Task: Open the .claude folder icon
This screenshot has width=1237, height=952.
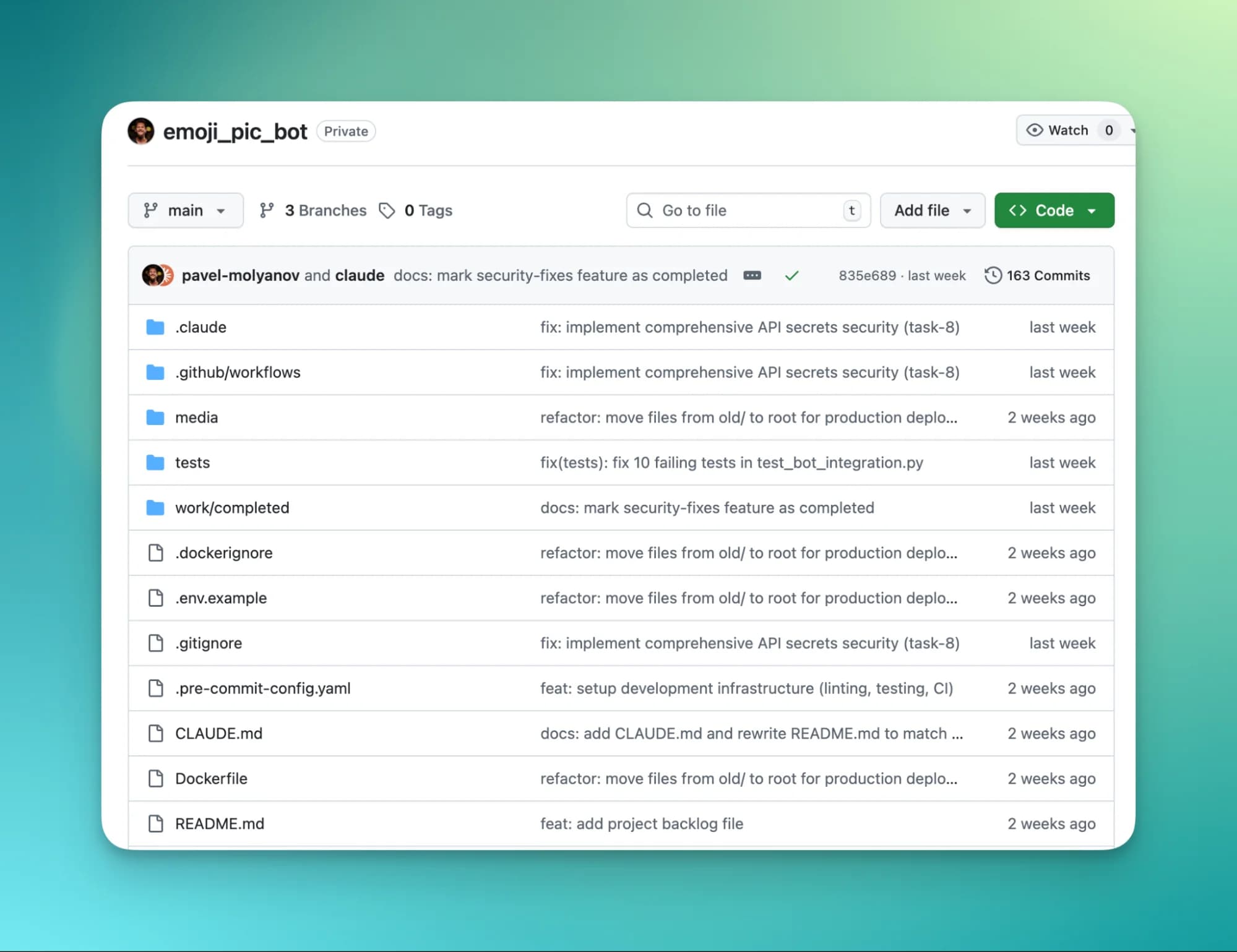Action: [x=155, y=327]
